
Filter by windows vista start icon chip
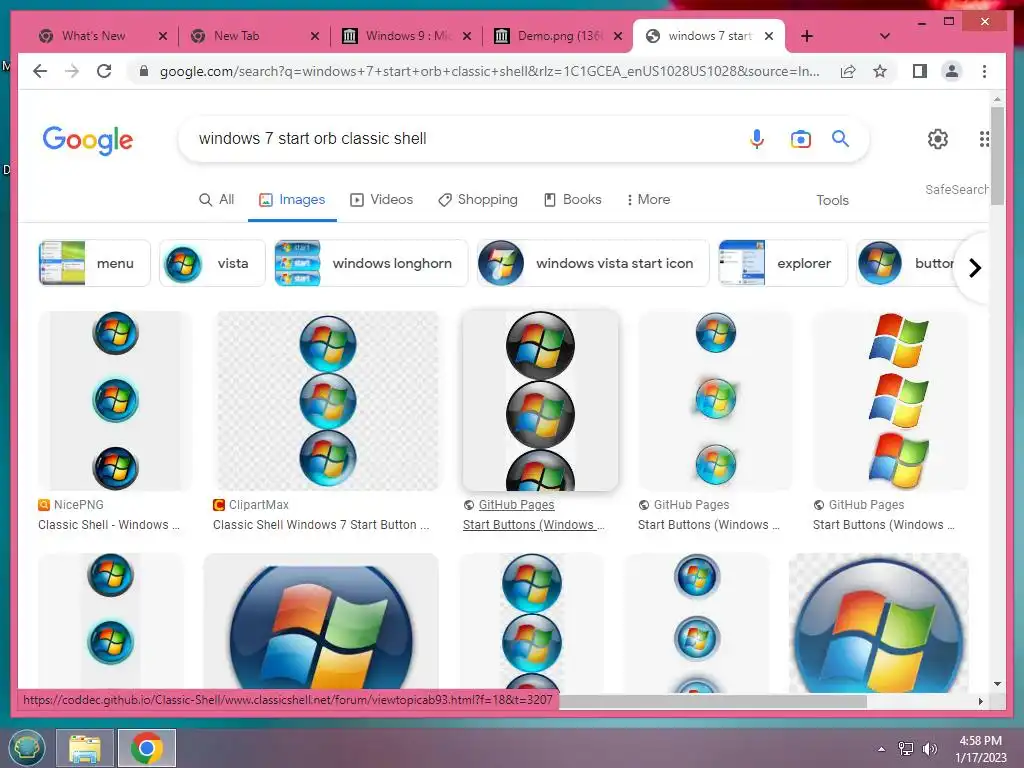point(593,263)
